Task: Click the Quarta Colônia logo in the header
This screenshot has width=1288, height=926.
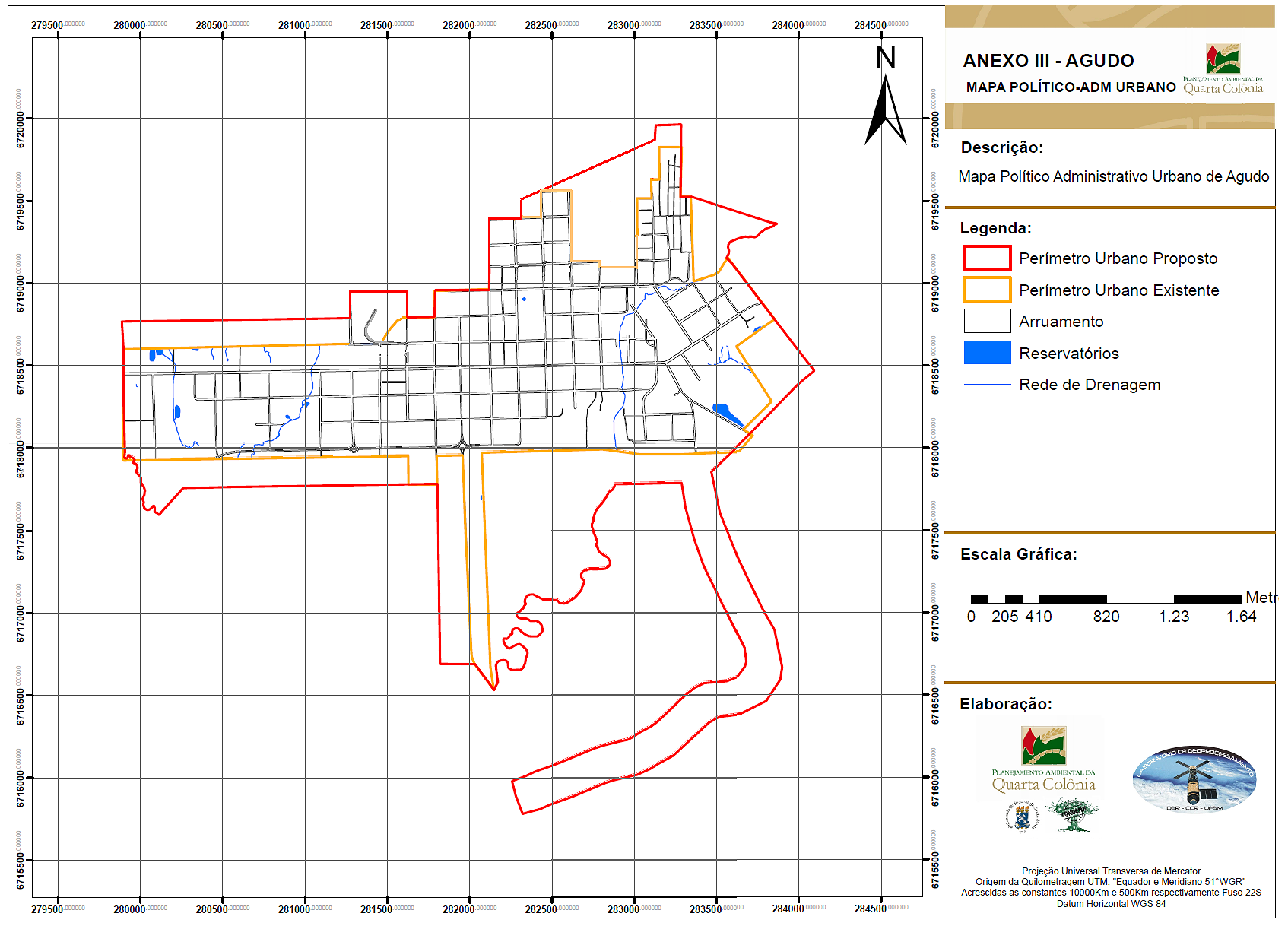Action: [1223, 70]
